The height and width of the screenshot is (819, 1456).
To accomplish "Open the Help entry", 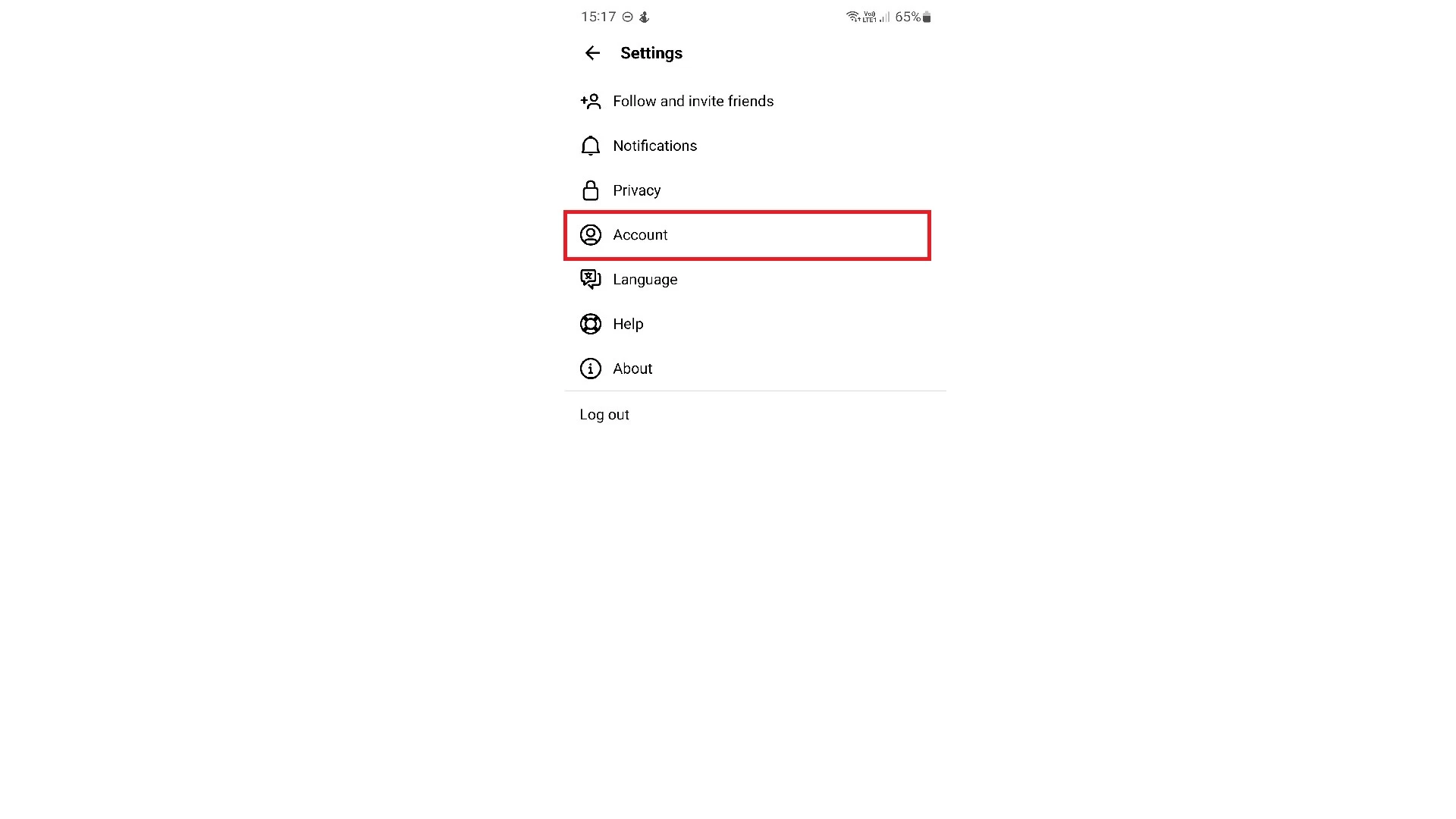I will click(x=755, y=324).
